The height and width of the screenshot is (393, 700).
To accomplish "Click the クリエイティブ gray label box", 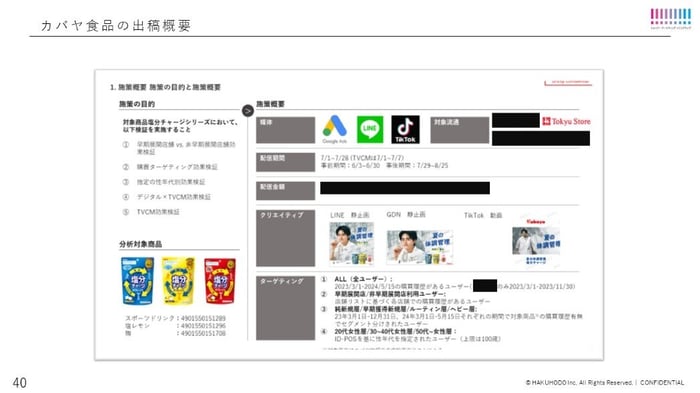I will 285,238.
